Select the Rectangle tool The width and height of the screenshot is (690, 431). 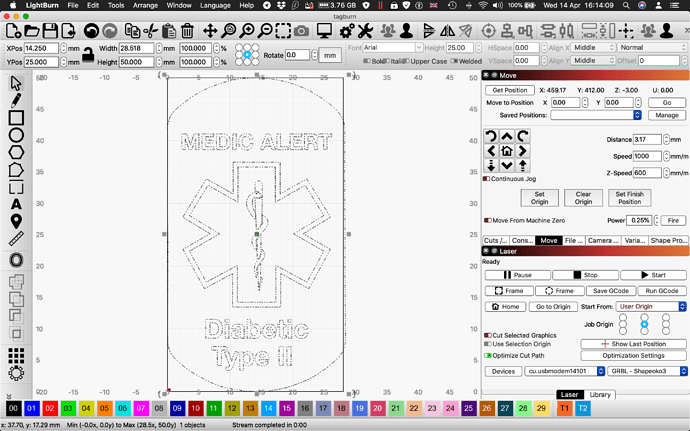tap(16, 118)
